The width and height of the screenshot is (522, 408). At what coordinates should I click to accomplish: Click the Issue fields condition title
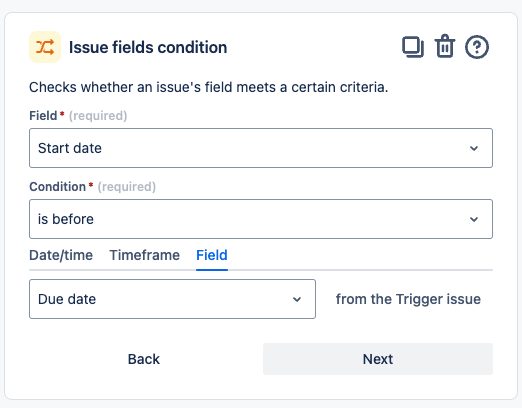pyautogui.click(x=148, y=47)
